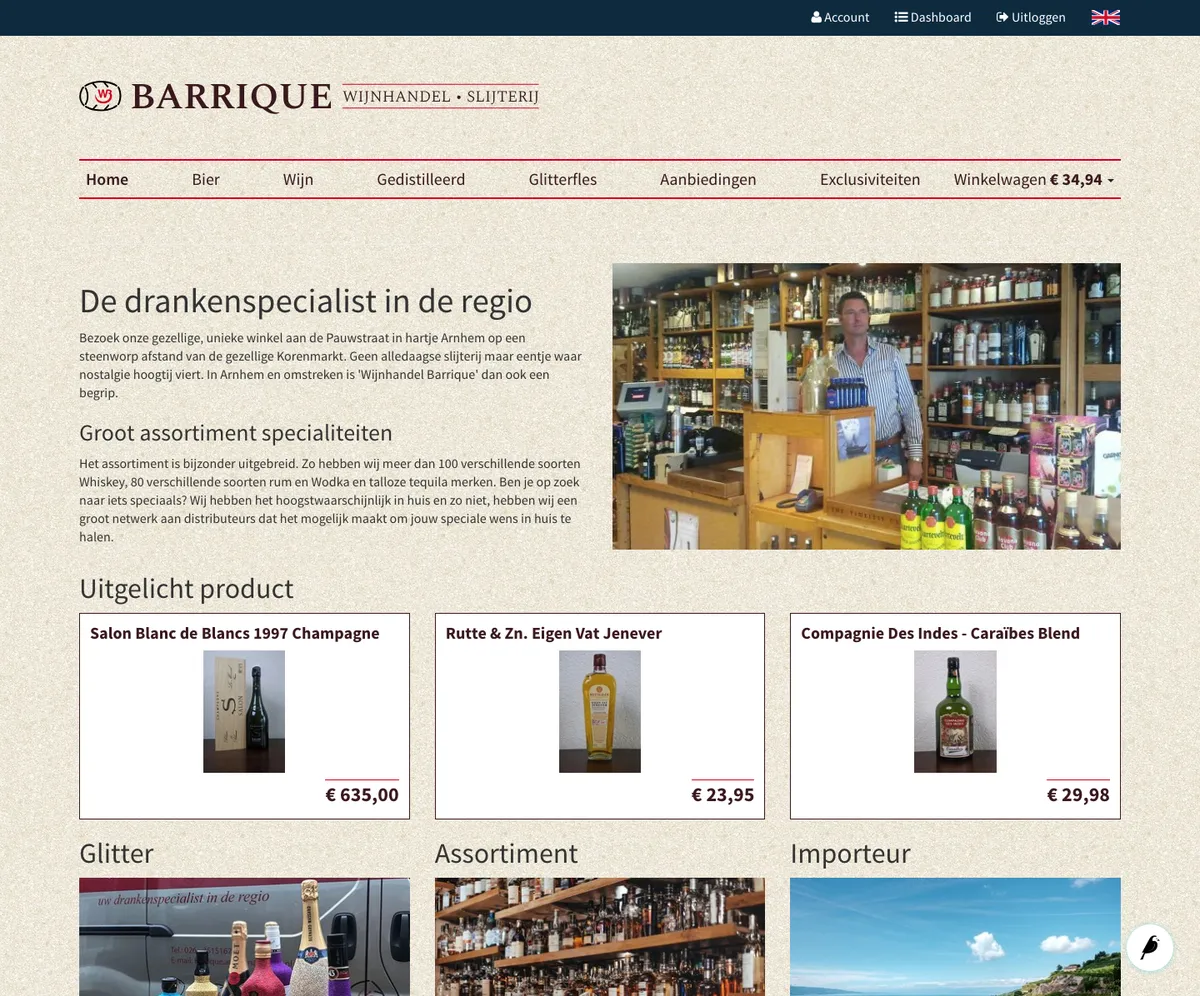This screenshot has height=996, width=1200.
Task: Click the Assortiment heading
Action: pos(506,853)
